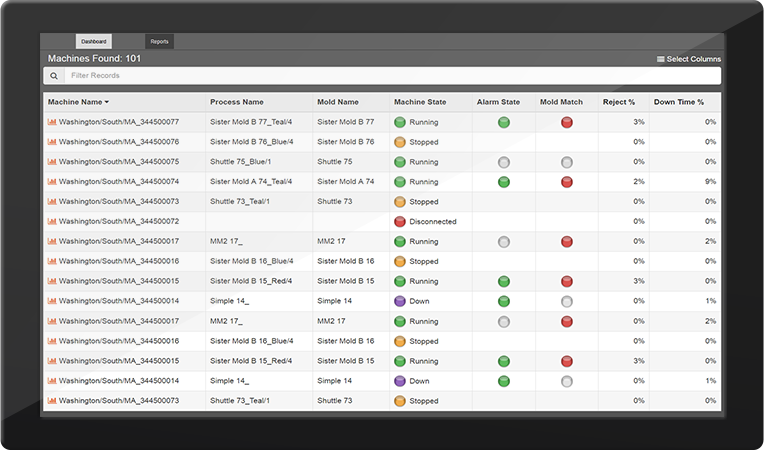Click the 'Stopped' text in the MA_344500076 row
Image resolution: width=764 pixels, height=450 pixels.
[x=423, y=142]
